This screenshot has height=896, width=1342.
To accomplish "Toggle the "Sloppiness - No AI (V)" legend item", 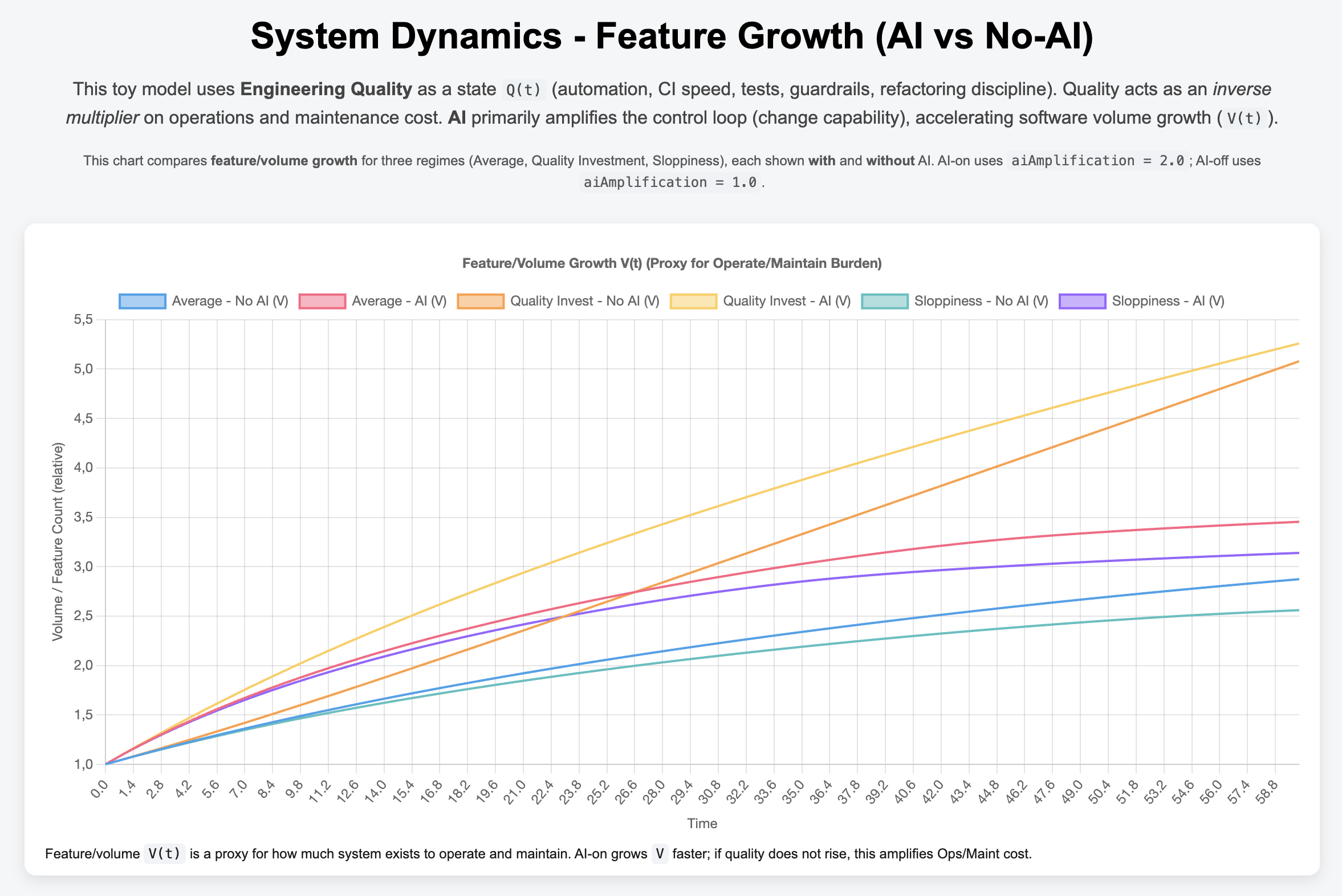I will tap(981, 300).
